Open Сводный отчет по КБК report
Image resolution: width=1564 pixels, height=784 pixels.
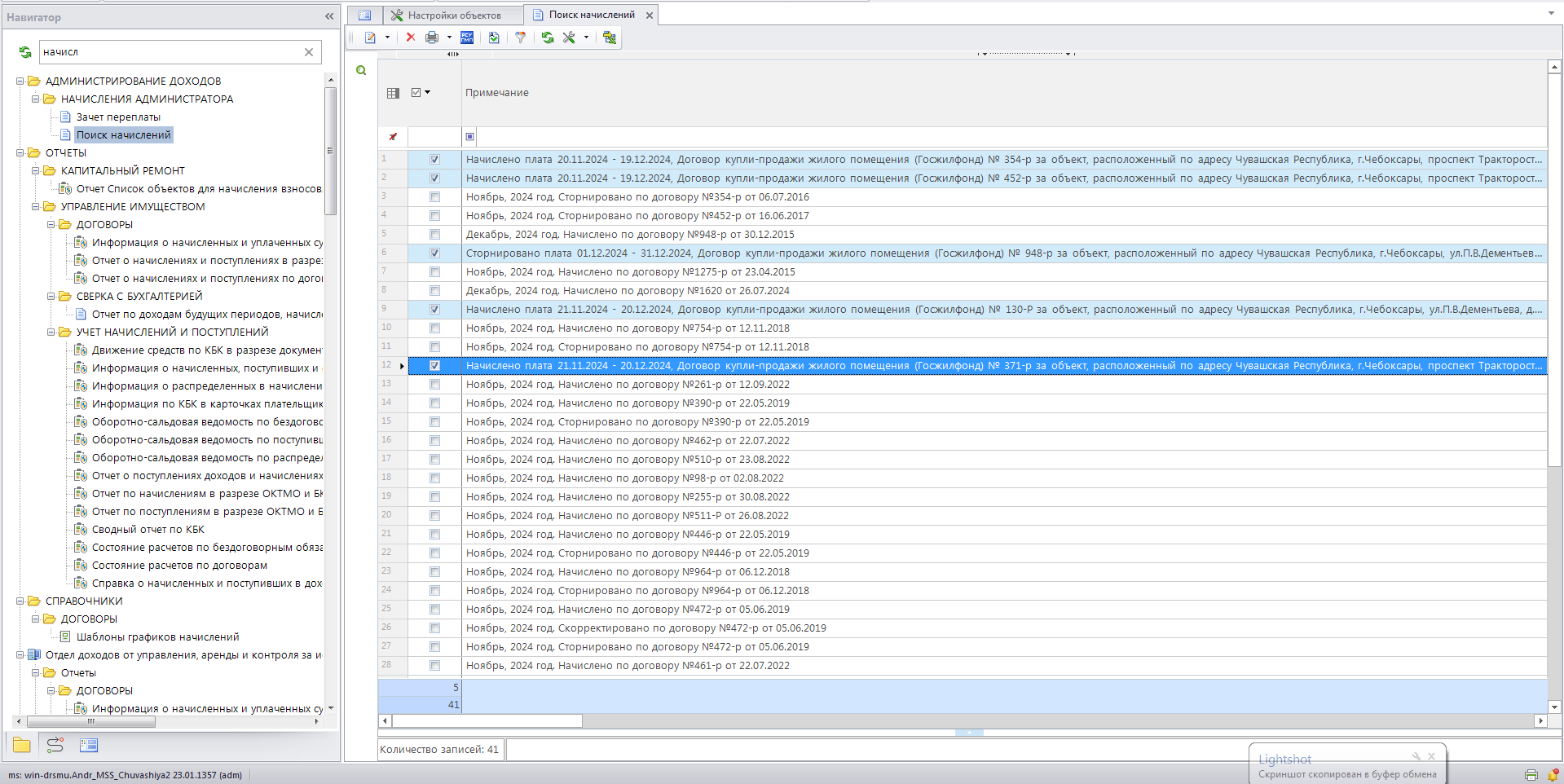(x=148, y=530)
